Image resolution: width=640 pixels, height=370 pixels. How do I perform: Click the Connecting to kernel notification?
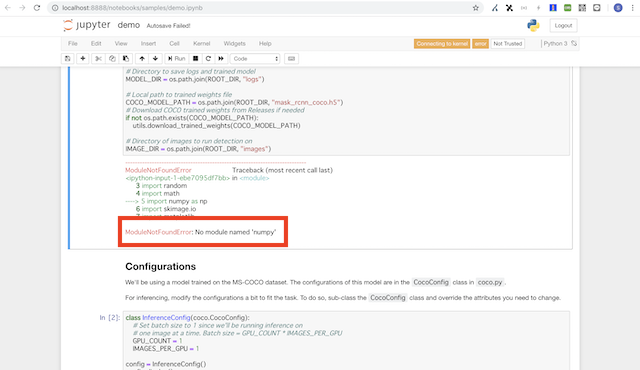click(442, 44)
